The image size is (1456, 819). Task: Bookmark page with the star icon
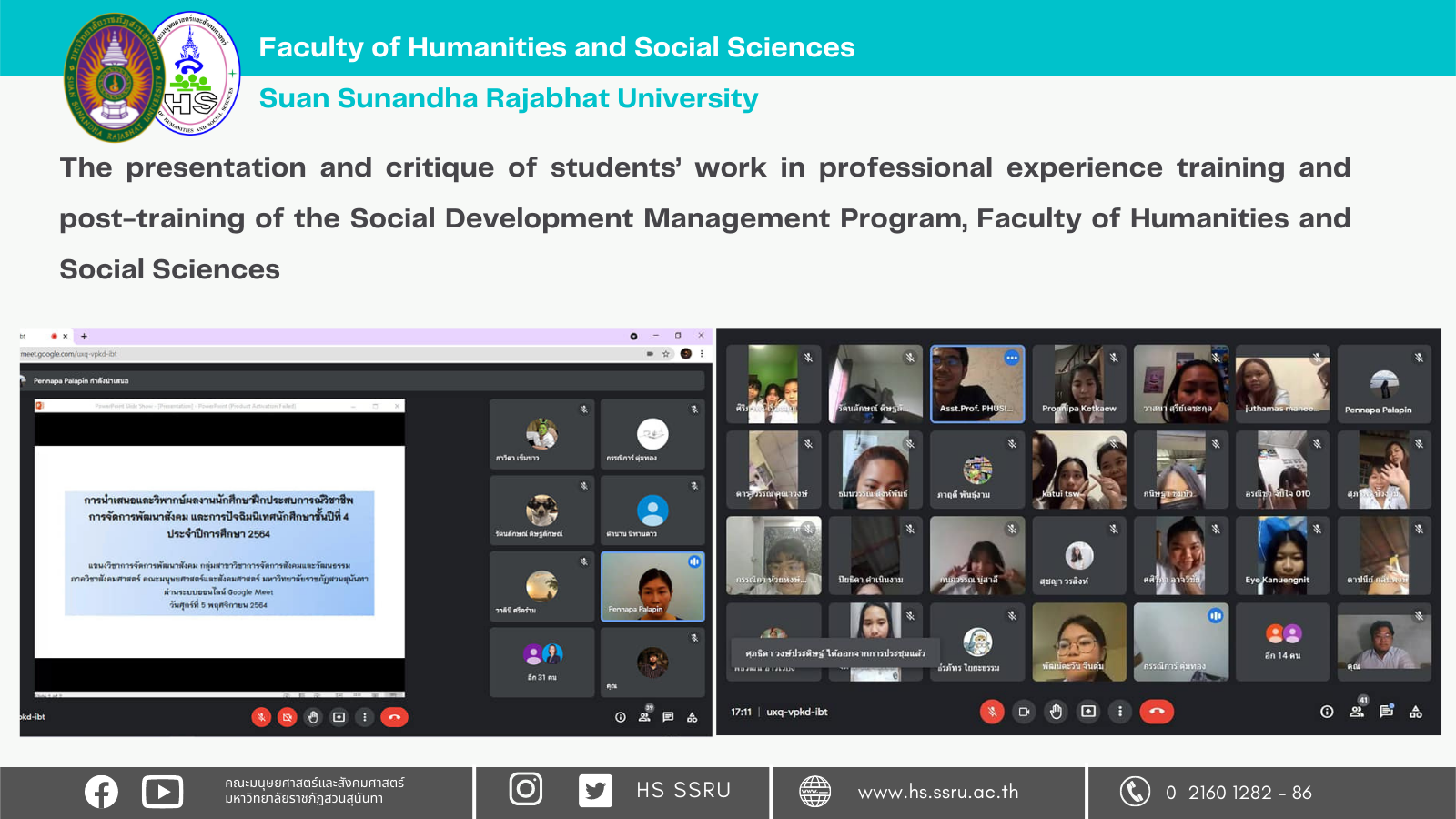(666, 354)
